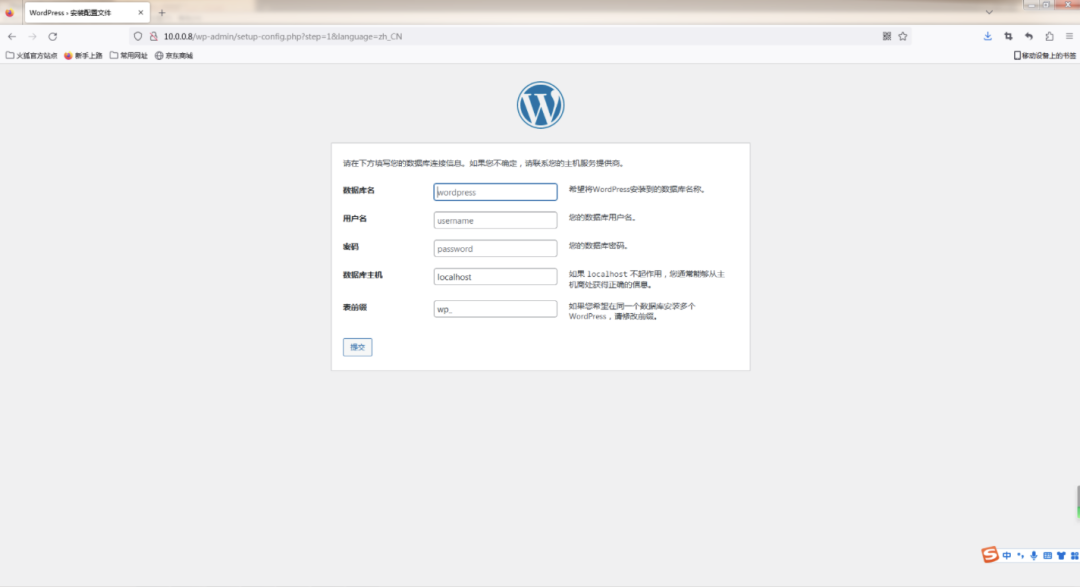Screen dimensions: 1080x587
Task: Click the screenshot crop icon
Action: click(1008, 36)
